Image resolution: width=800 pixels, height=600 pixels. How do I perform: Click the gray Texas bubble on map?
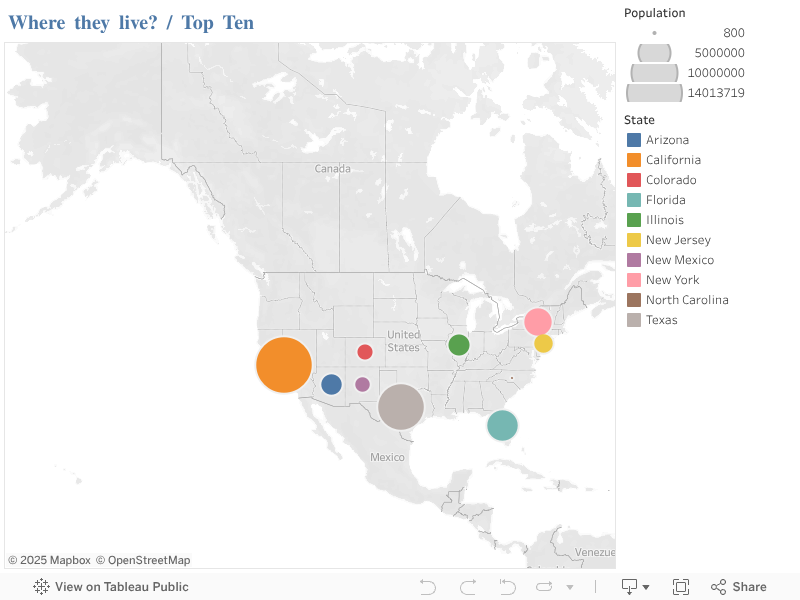(x=401, y=407)
